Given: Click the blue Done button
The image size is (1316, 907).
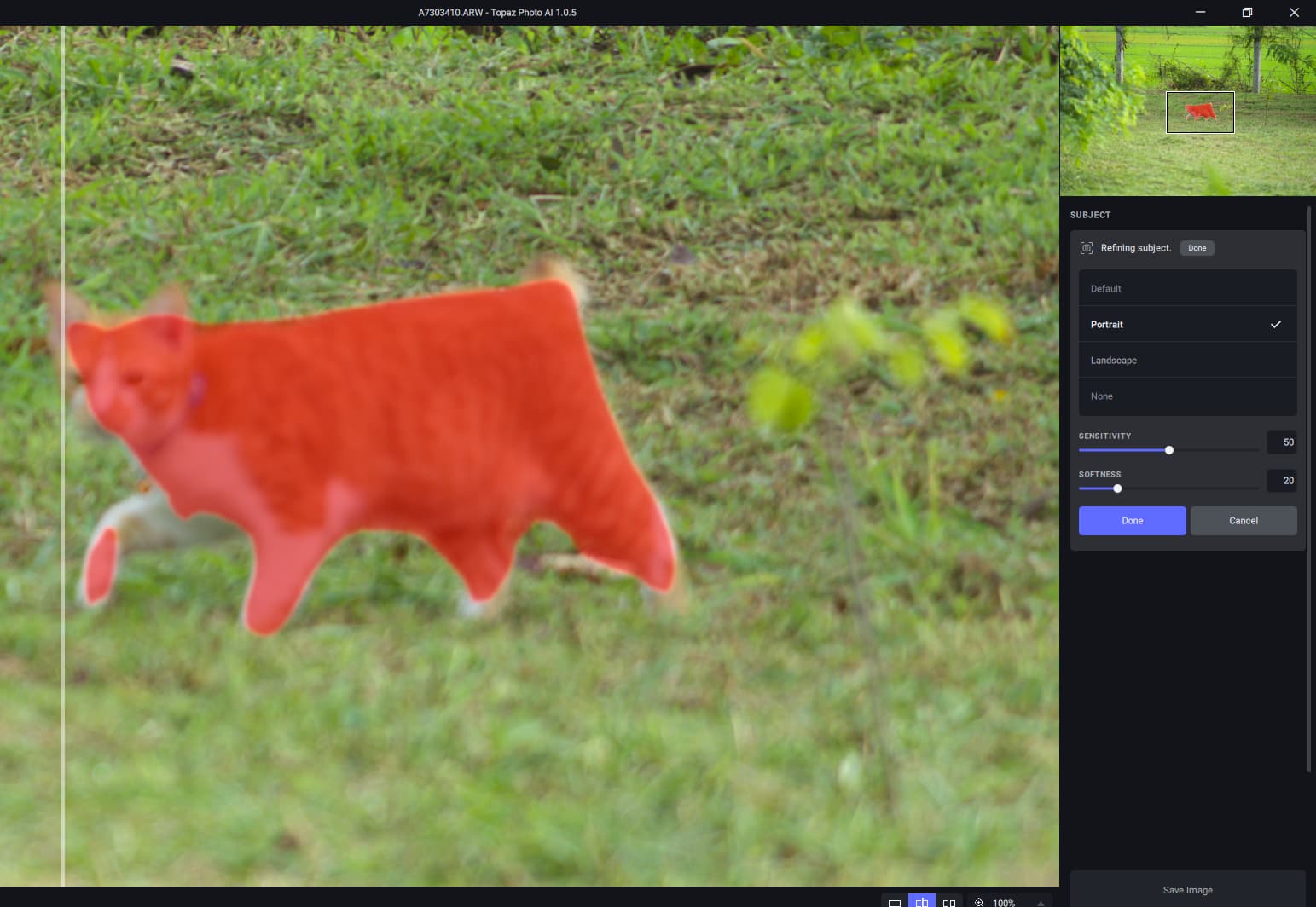Looking at the screenshot, I should click(x=1132, y=521).
